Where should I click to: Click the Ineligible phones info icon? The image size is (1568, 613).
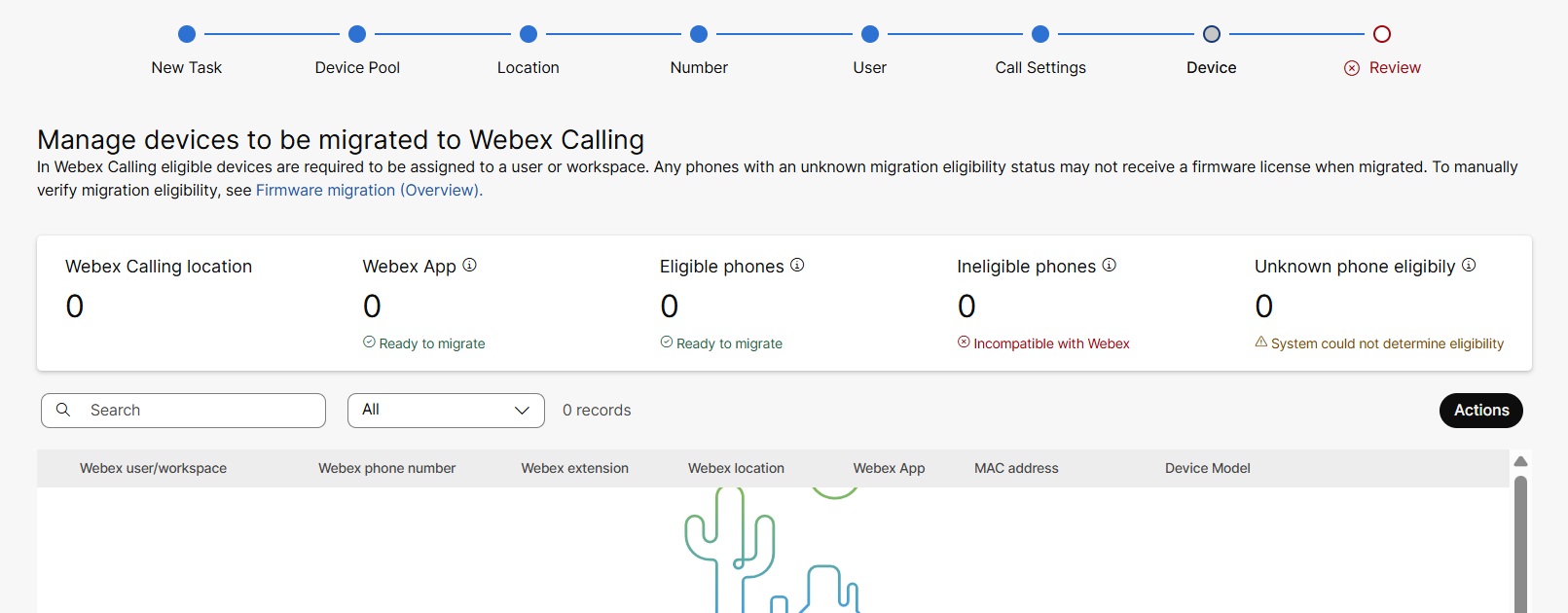[1109, 265]
